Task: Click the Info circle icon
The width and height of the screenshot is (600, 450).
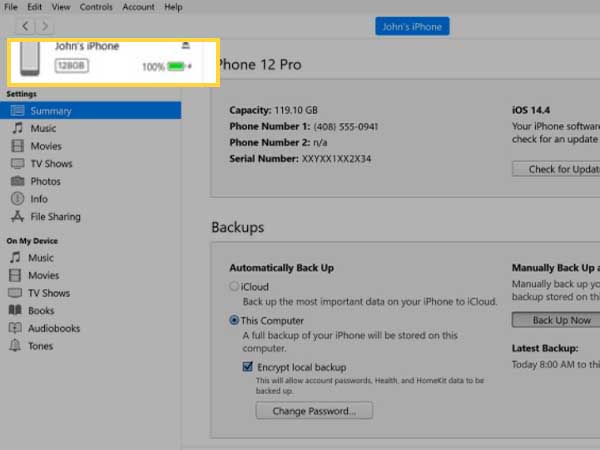Action: [x=17, y=199]
